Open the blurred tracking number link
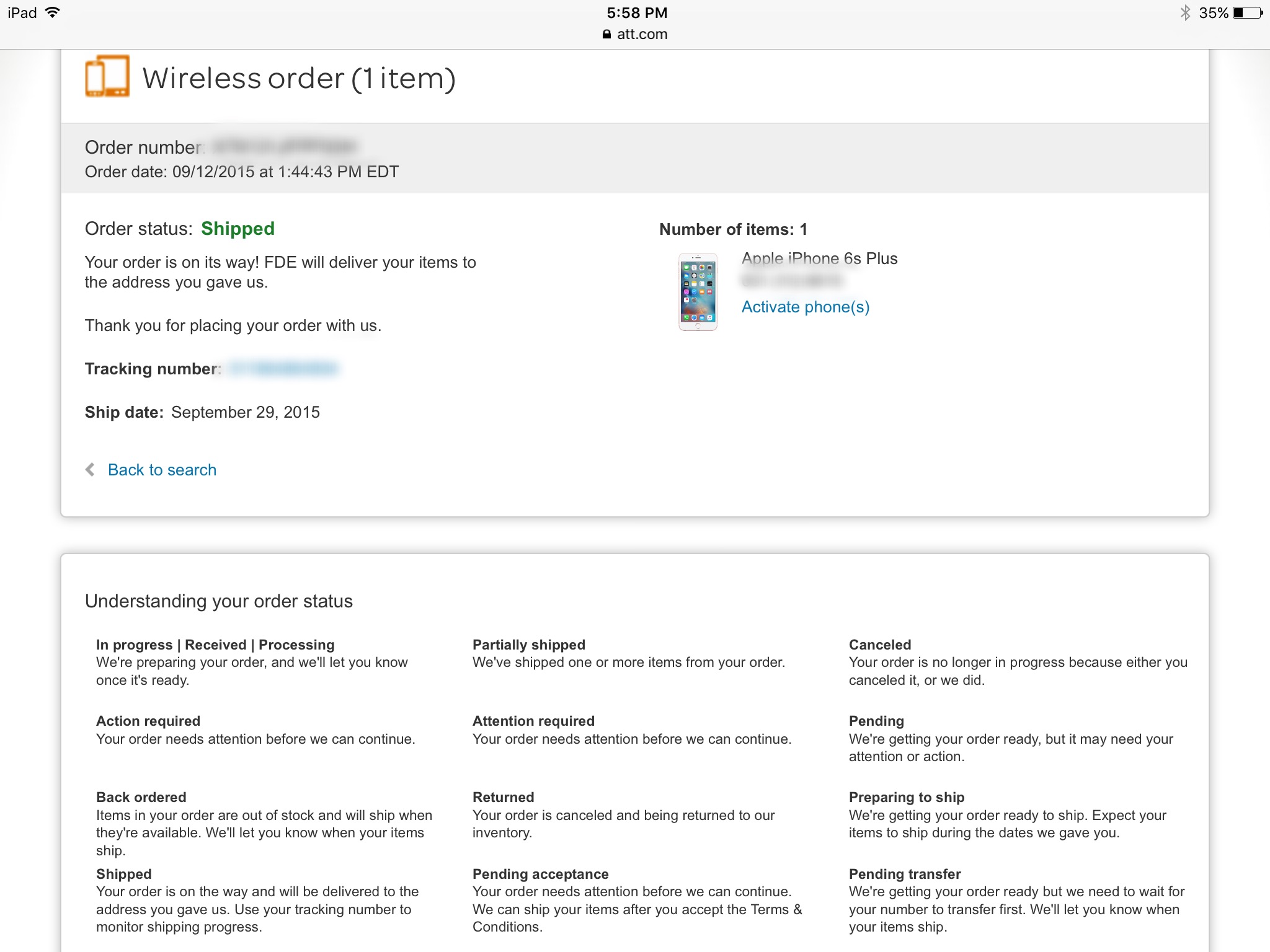 tap(283, 369)
